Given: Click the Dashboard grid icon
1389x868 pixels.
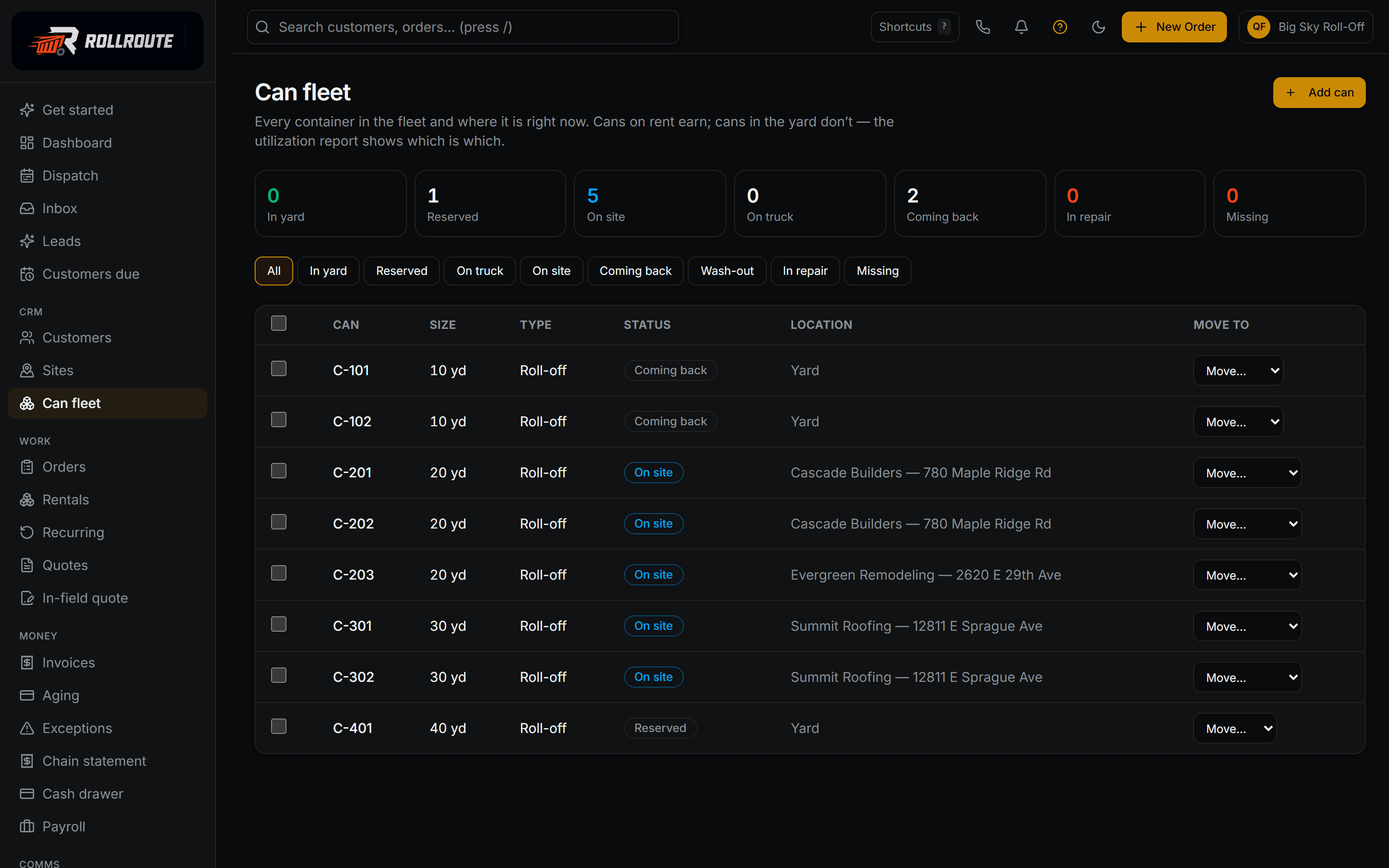Looking at the screenshot, I should pos(27,142).
